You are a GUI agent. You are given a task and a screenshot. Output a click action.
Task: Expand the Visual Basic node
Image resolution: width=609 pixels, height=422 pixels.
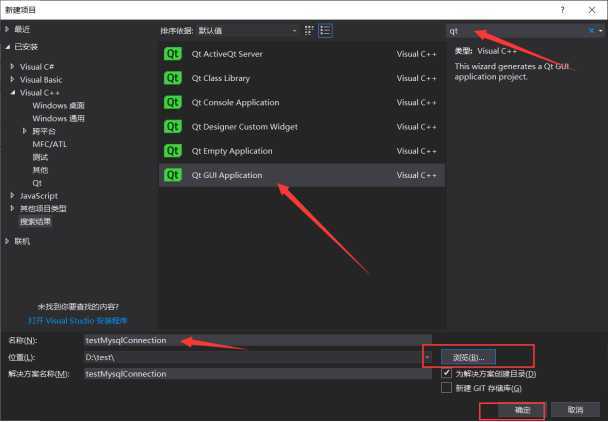12,80
